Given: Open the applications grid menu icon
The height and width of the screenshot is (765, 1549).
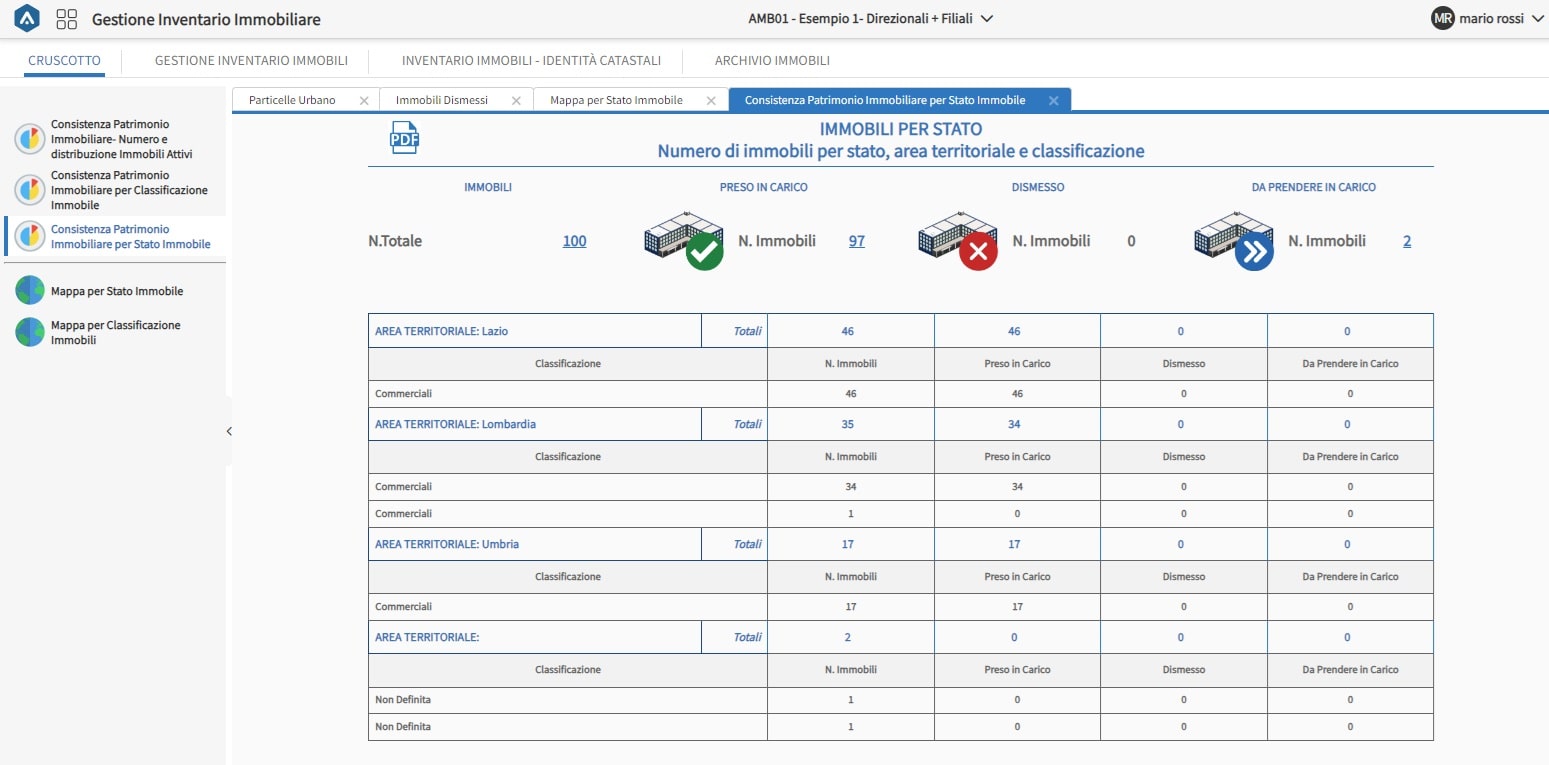Looking at the screenshot, I should point(67,18).
